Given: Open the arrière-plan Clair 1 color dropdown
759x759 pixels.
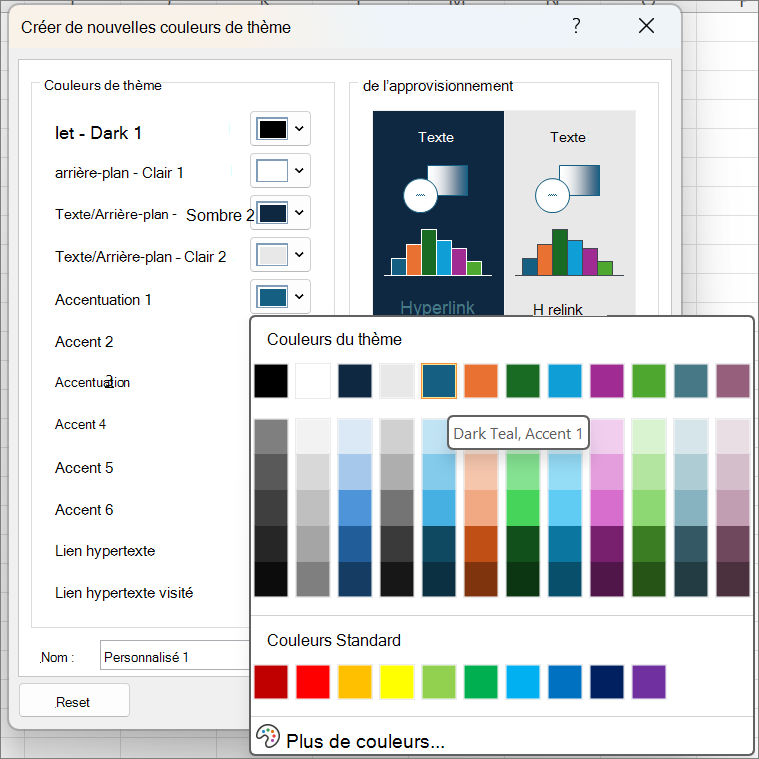Looking at the screenshot, I should tap(280, 171).
